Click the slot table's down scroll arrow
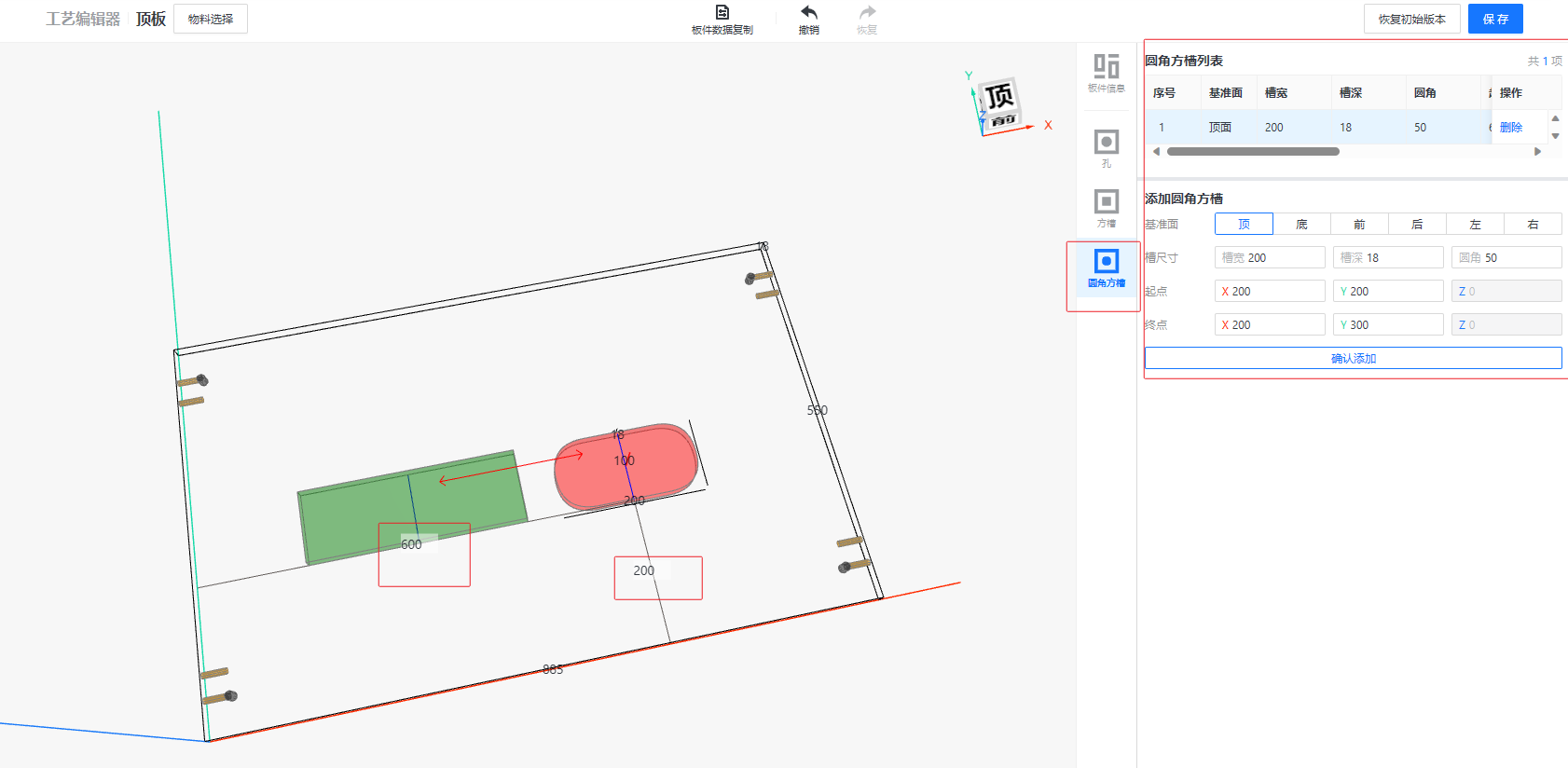Image resolution: width=1568 pixels, height=768 pixels. (1555, 136)
